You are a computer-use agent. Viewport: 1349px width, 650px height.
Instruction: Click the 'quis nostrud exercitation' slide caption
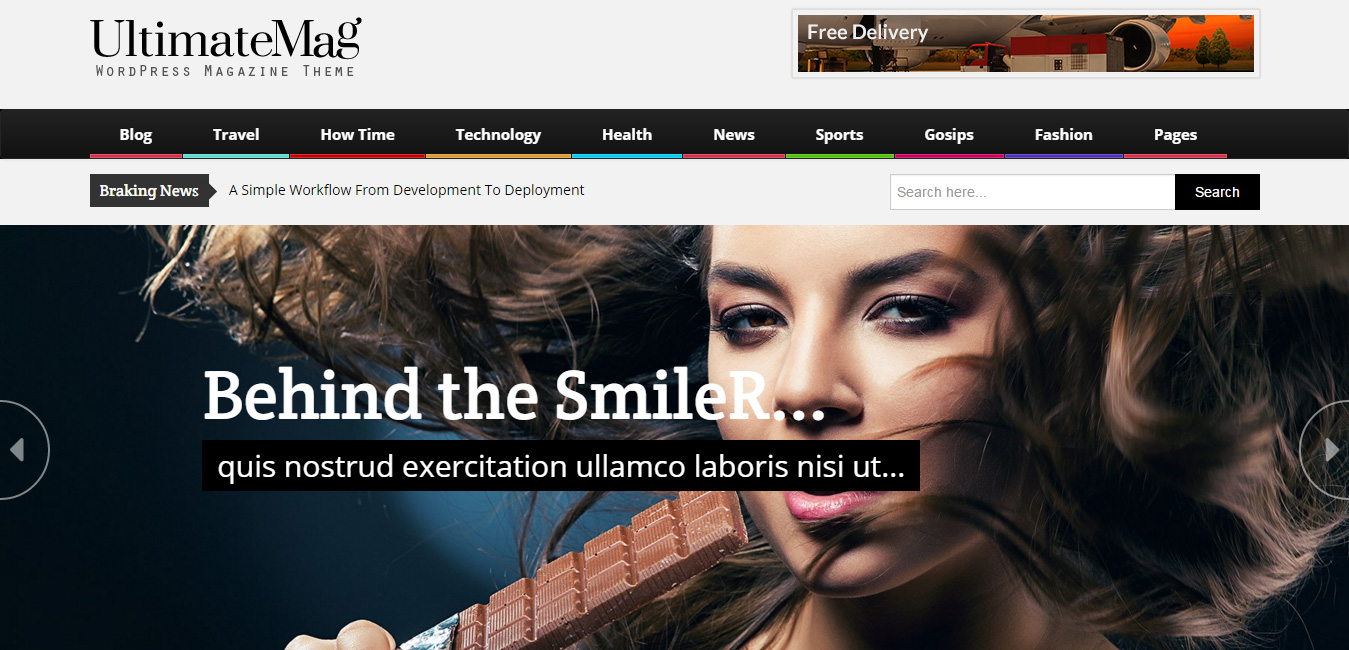pos(561,466)
